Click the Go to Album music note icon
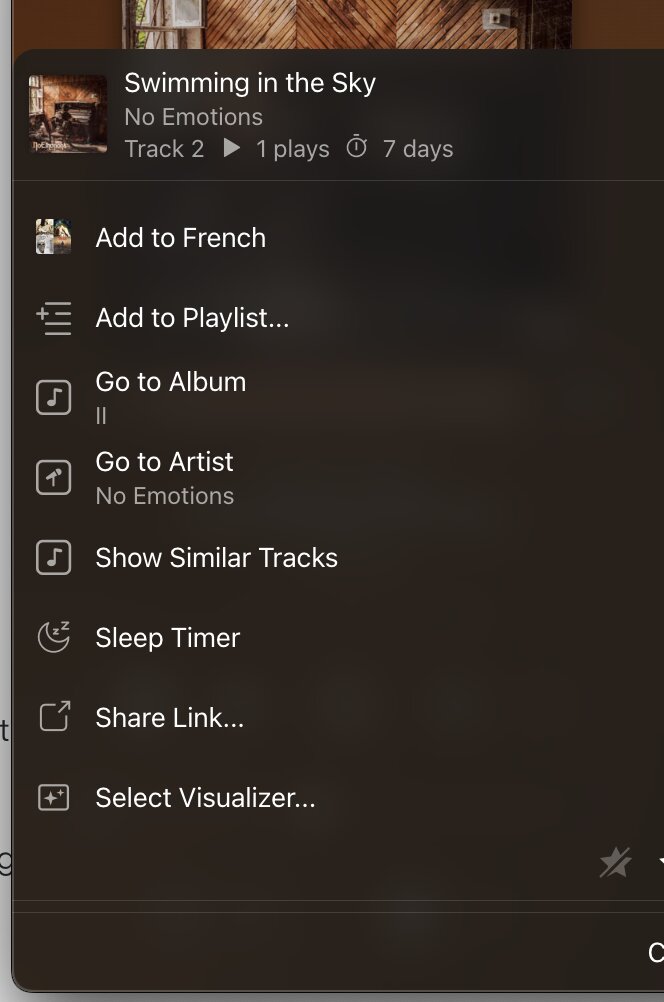This screenshot has height=1002, width=664. pos(53,397)
